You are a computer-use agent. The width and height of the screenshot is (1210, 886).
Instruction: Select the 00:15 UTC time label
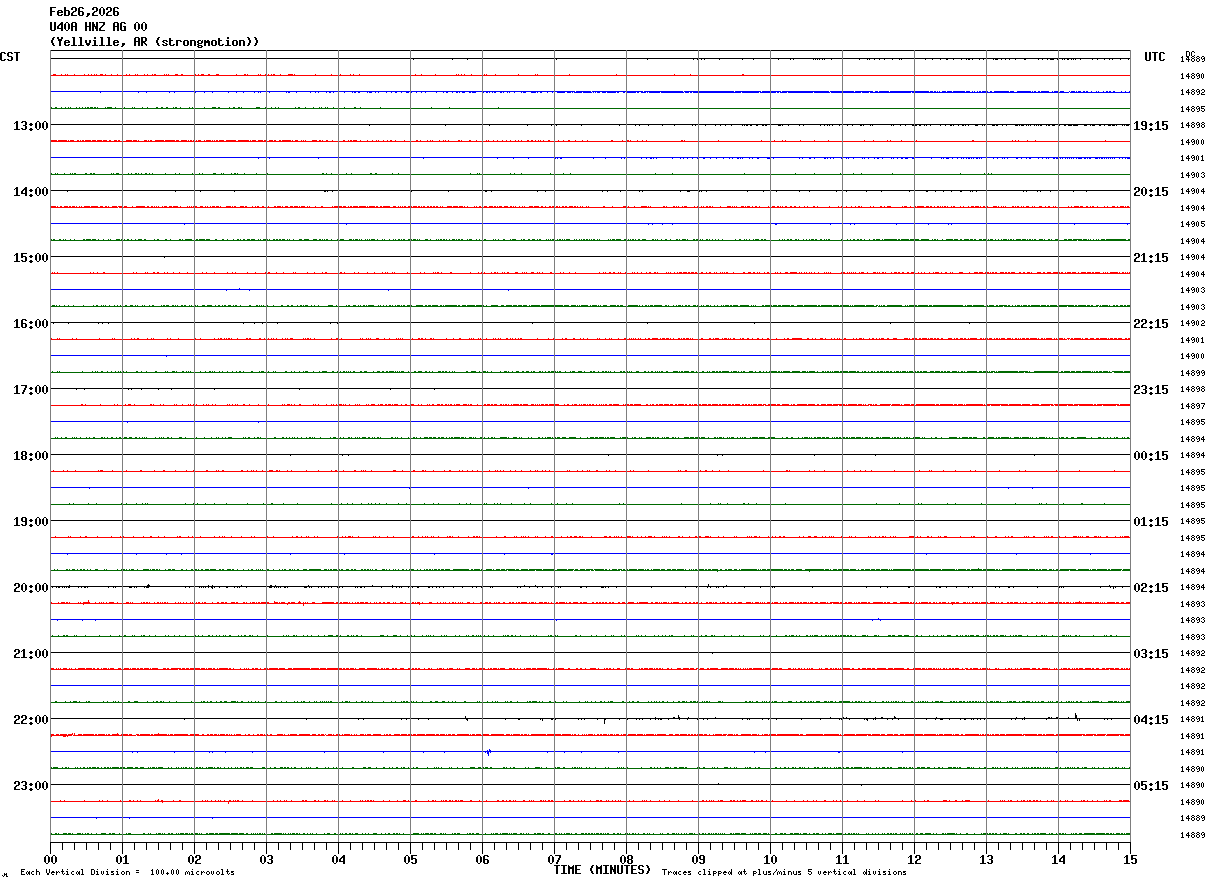1150,456
